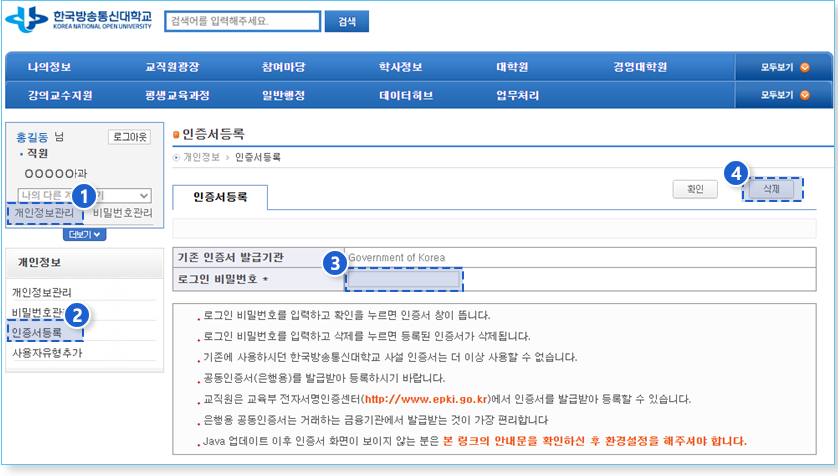The height and width of the screenshot is (476, 838).
Task: Click the Government of Korea value
Action: coord(397,257)
